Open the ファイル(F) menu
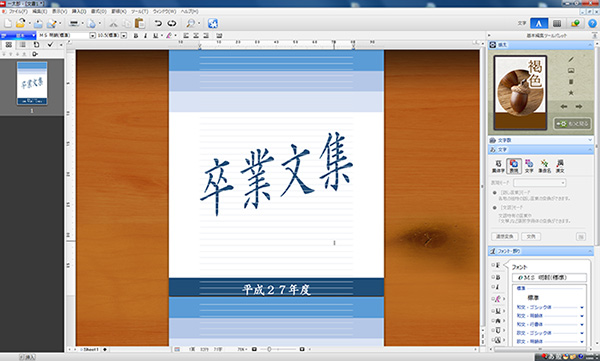600x361 pixels. point(18,11)
